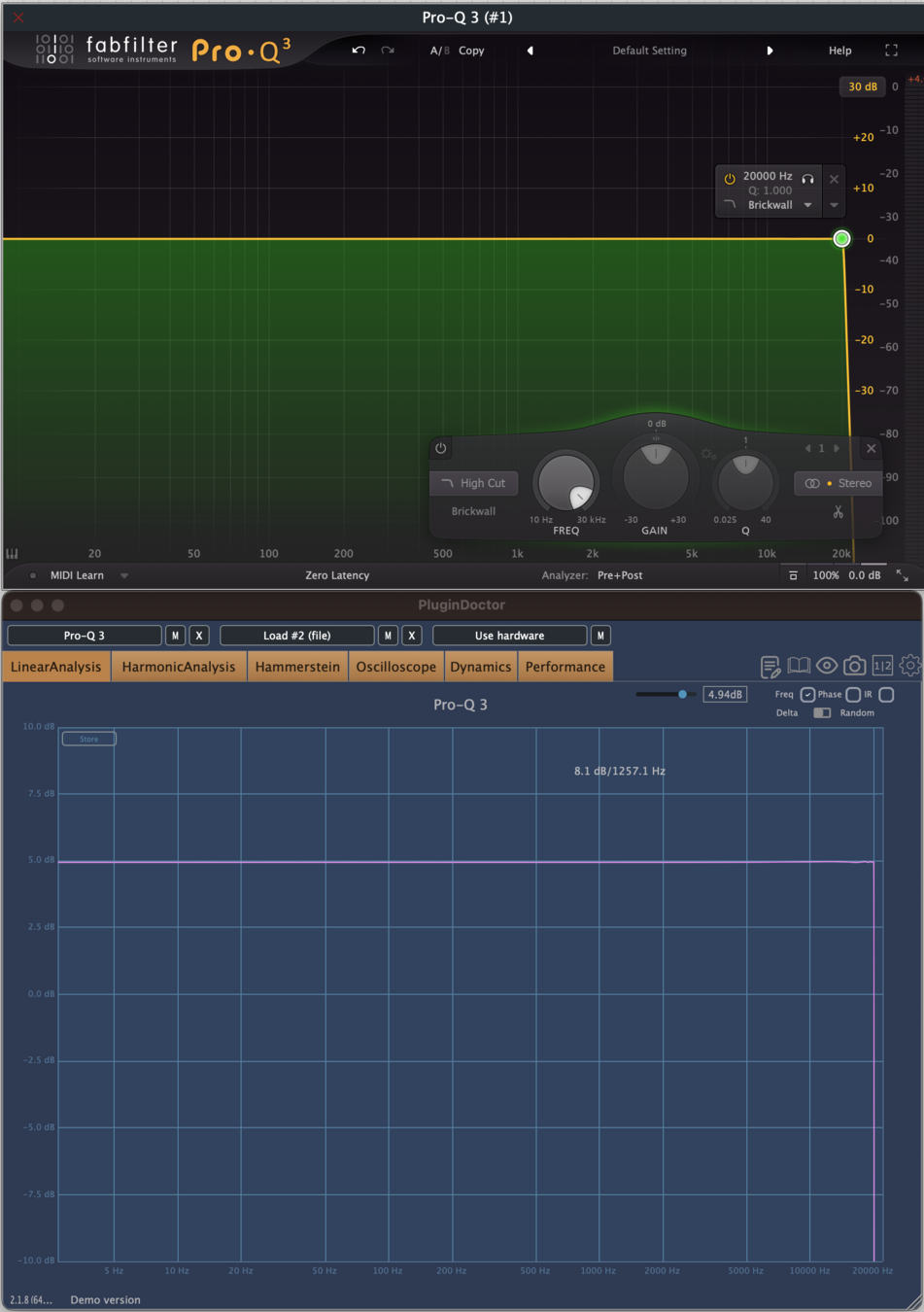This screenshot has width=924, height=1312.
Task: Switch Pro-Q 3 to full screen mode
Action: (891, 51)
